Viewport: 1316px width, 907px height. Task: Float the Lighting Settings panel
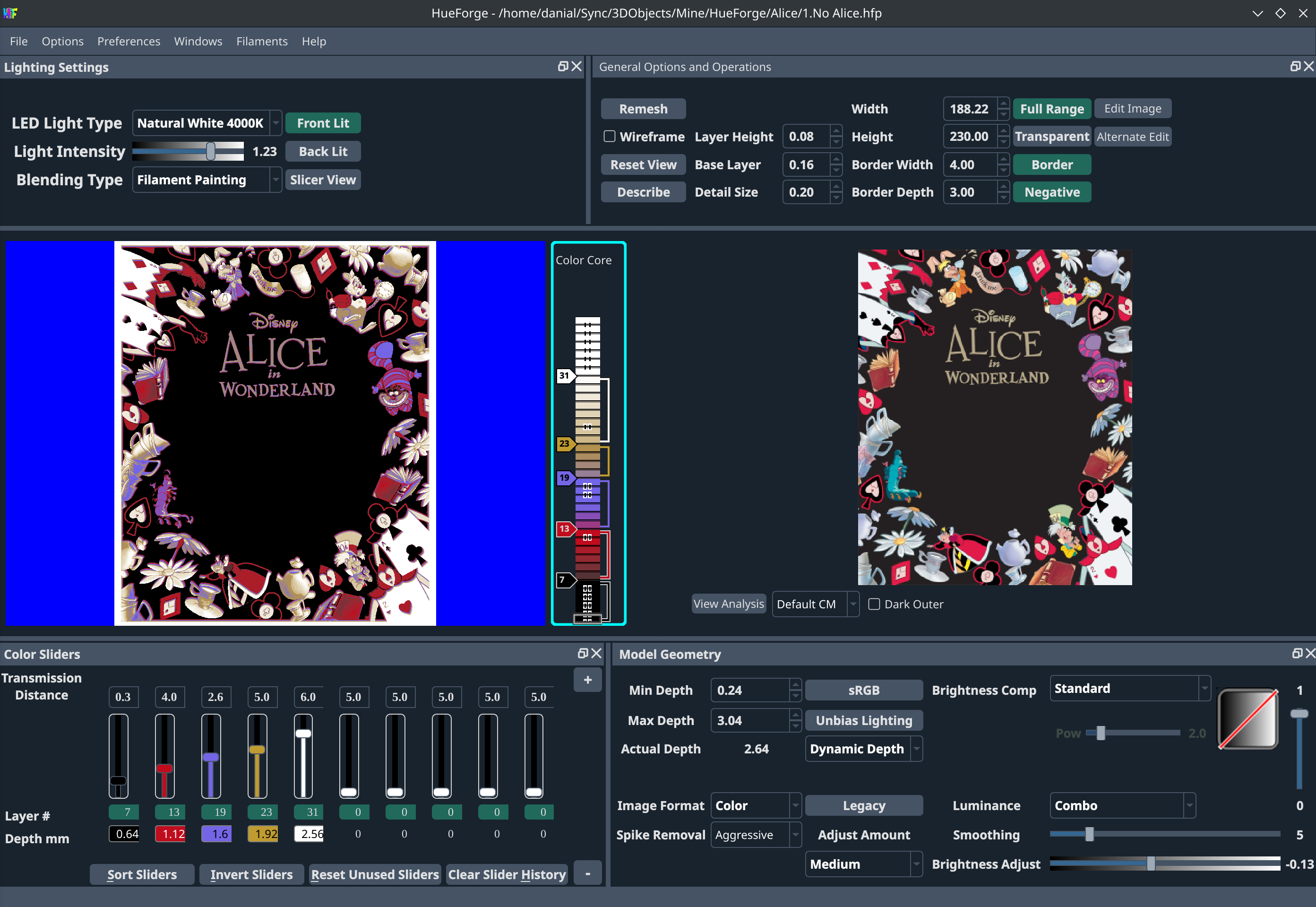562,67
